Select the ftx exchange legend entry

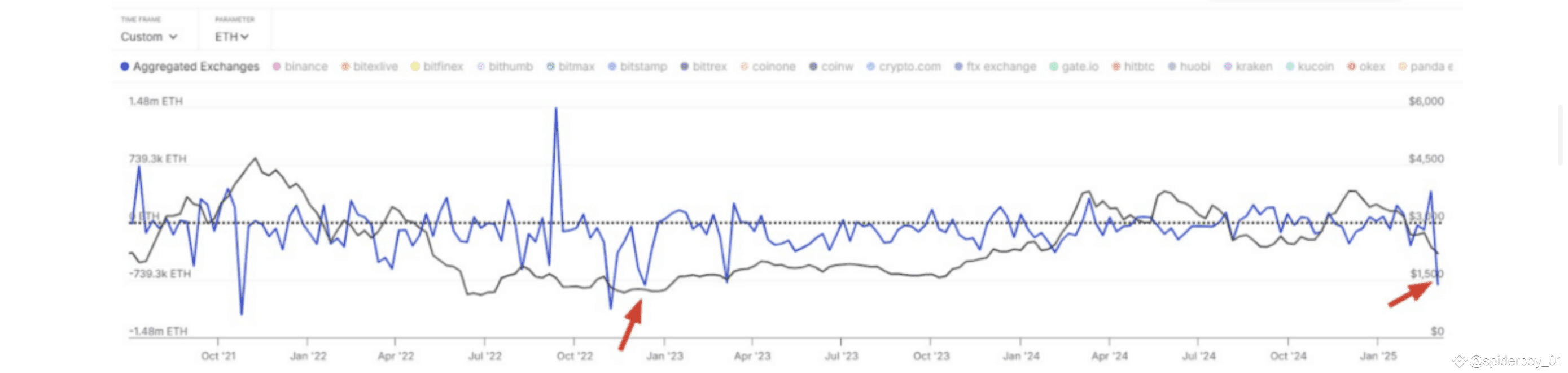click(995, 67)
